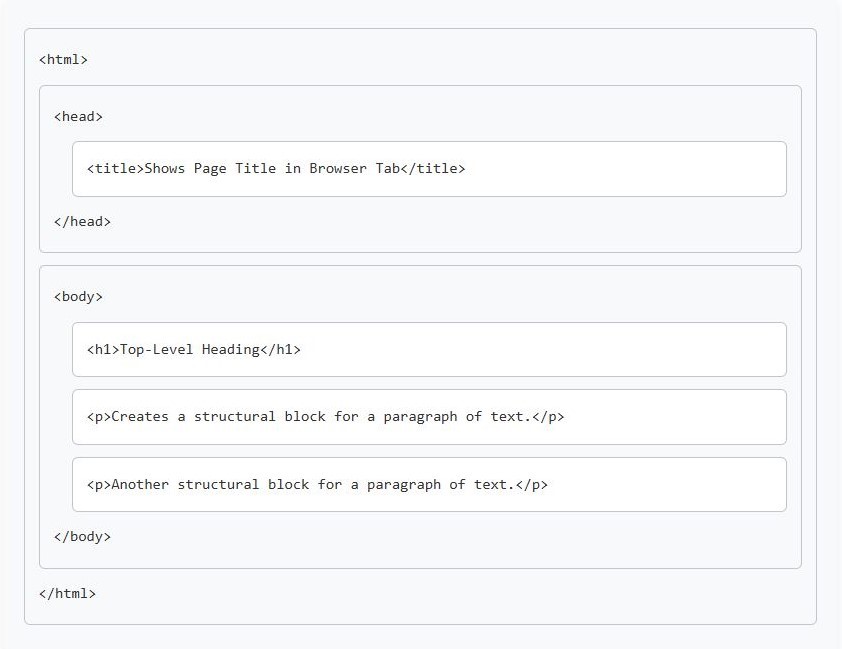Select the </head> closing tag text
The image size is (842, 649).
(x=83, y=221)
